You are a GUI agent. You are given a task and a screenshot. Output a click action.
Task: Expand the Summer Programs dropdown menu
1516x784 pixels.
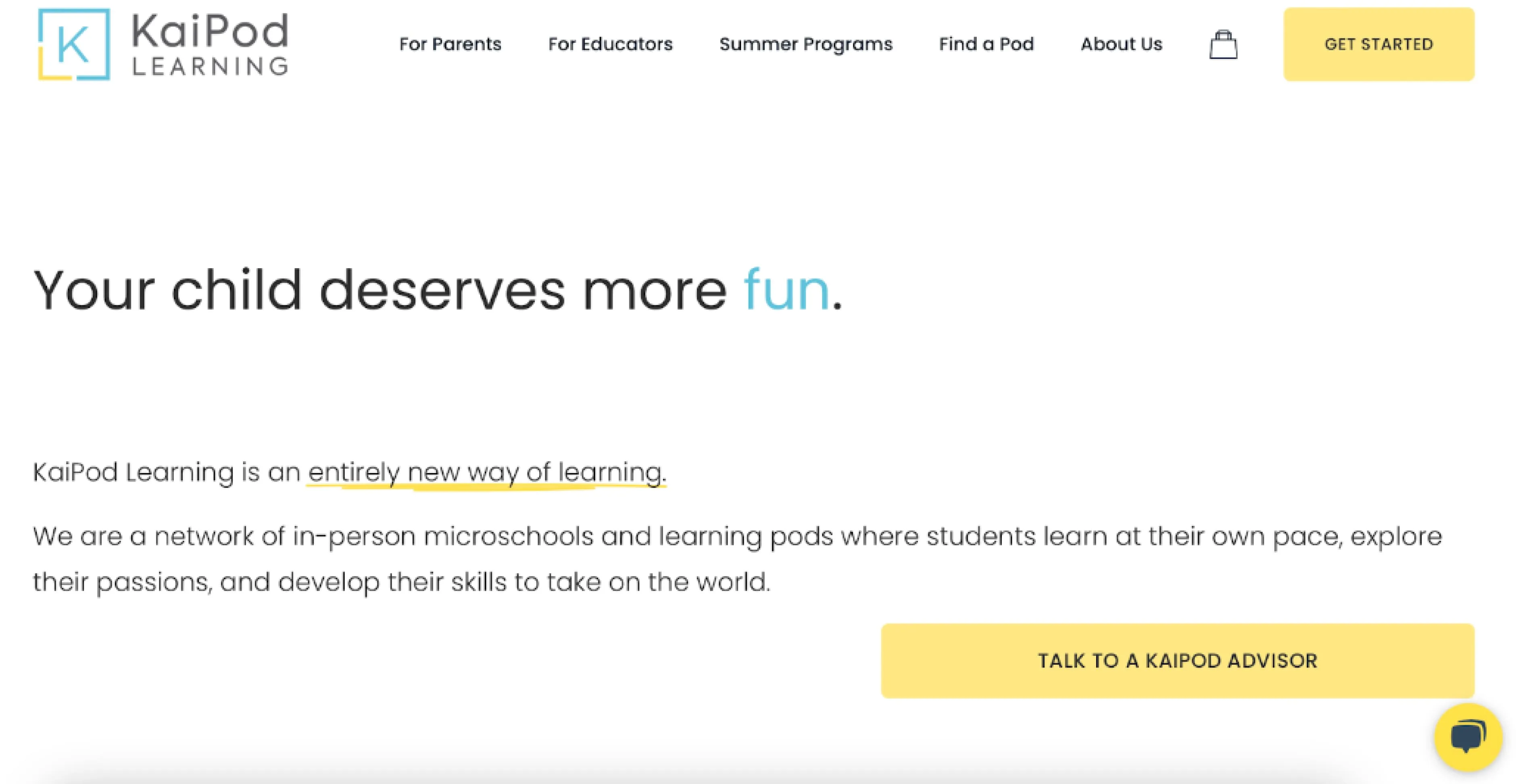click(807, 43)
